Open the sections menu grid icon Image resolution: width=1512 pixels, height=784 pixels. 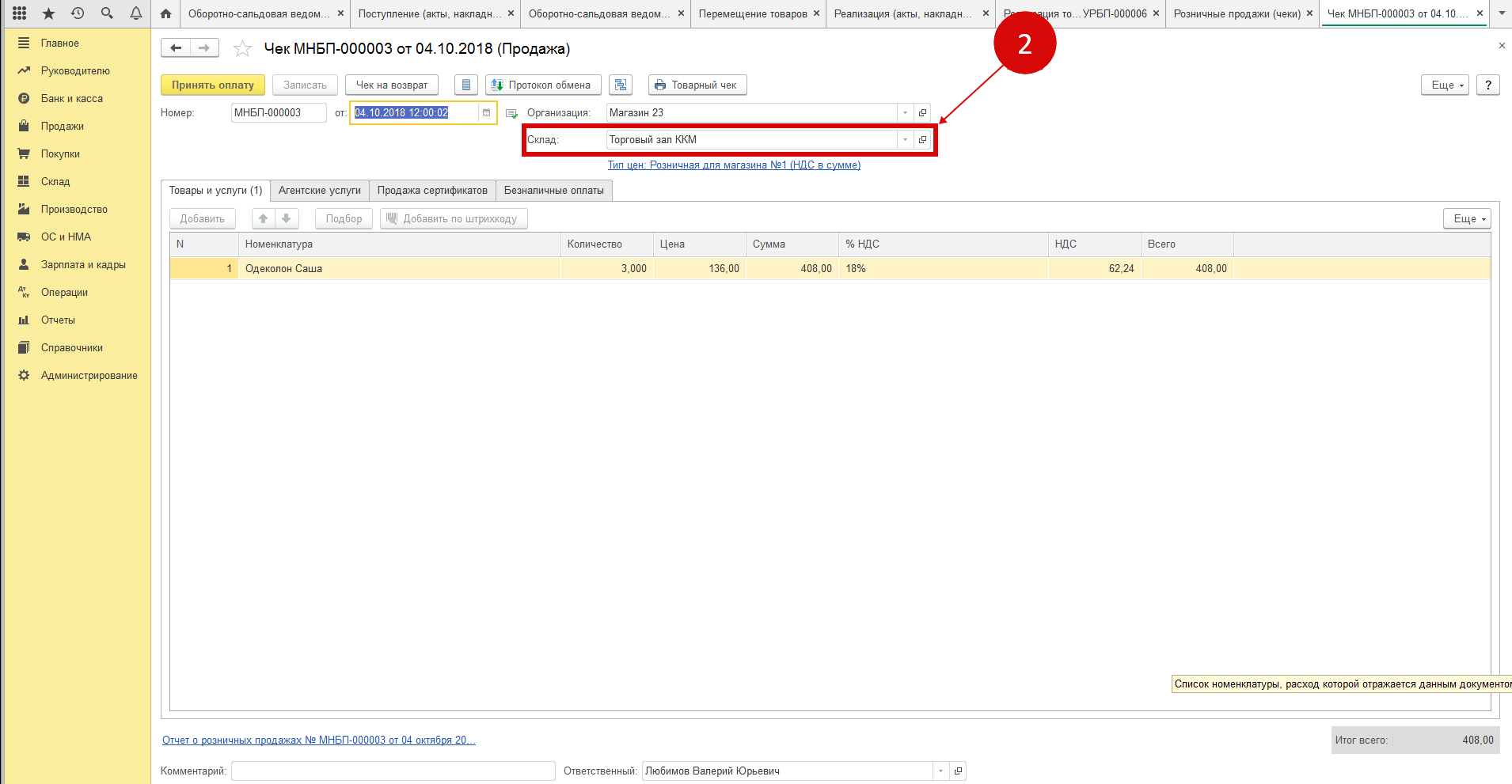19,13
